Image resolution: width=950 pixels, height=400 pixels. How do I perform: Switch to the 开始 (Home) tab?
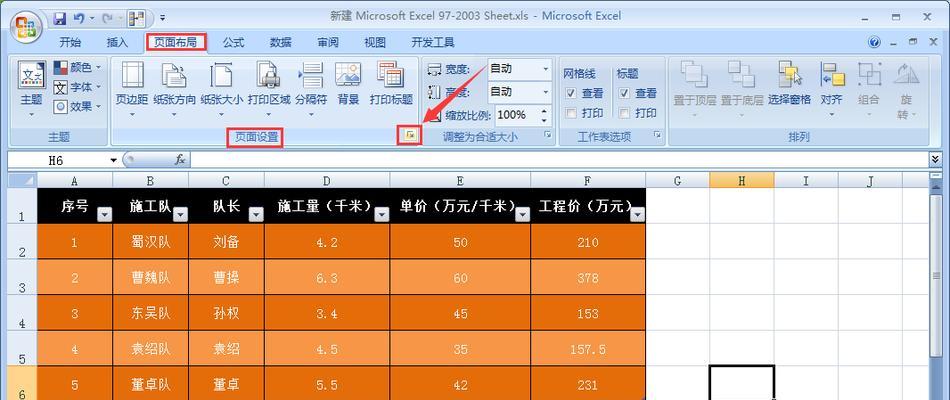point(70,42)
